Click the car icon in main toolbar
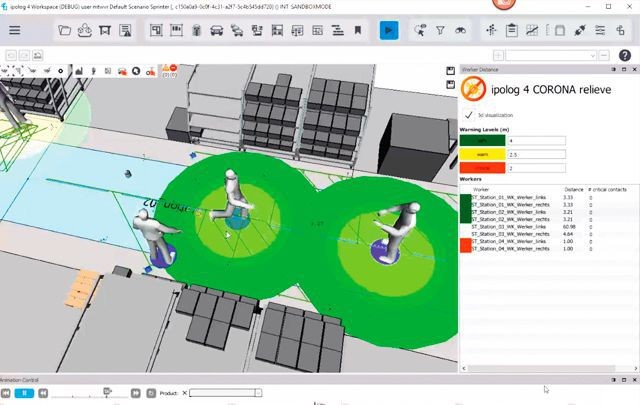 (217, 30)
